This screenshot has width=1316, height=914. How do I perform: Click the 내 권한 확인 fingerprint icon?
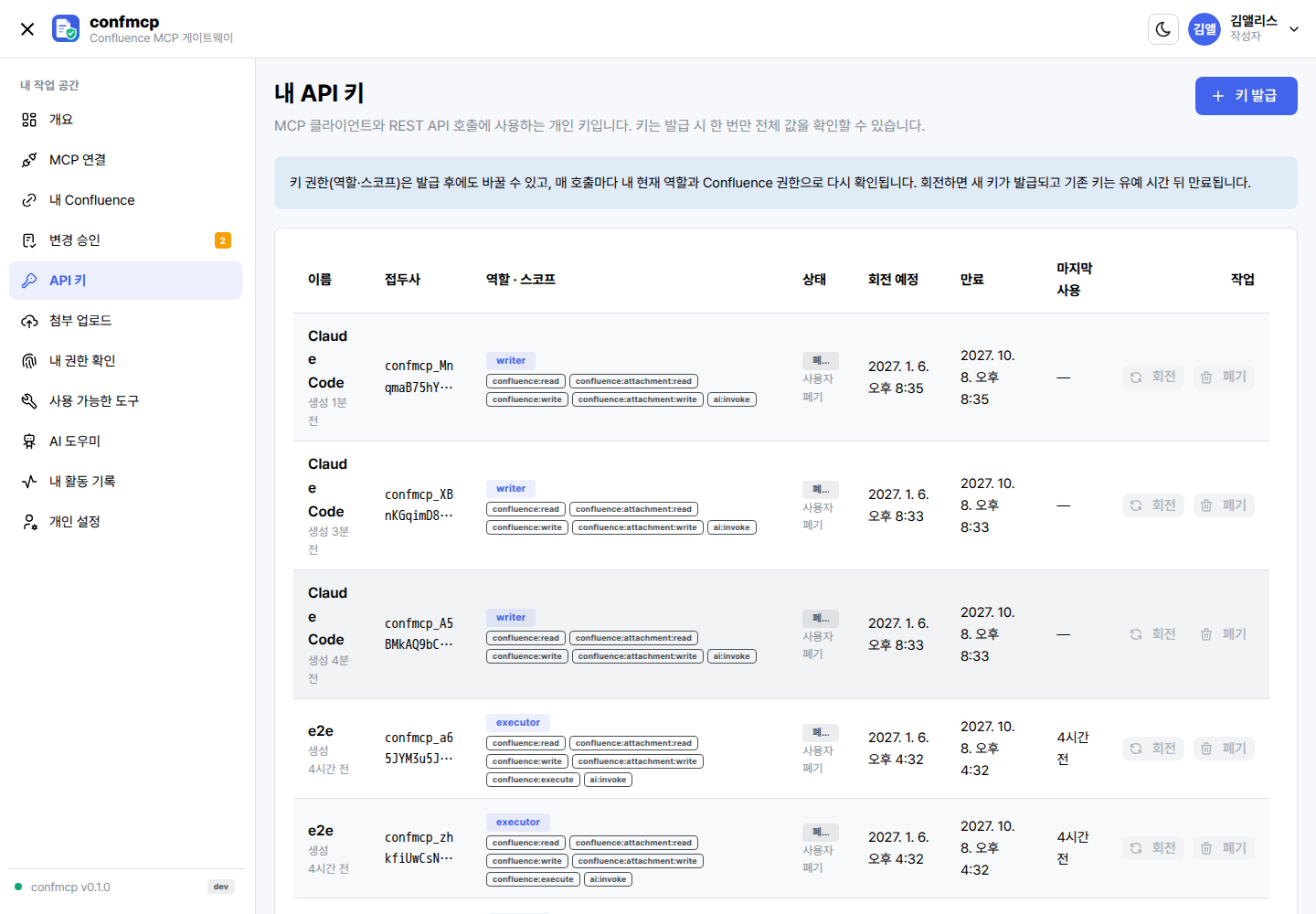29,361
